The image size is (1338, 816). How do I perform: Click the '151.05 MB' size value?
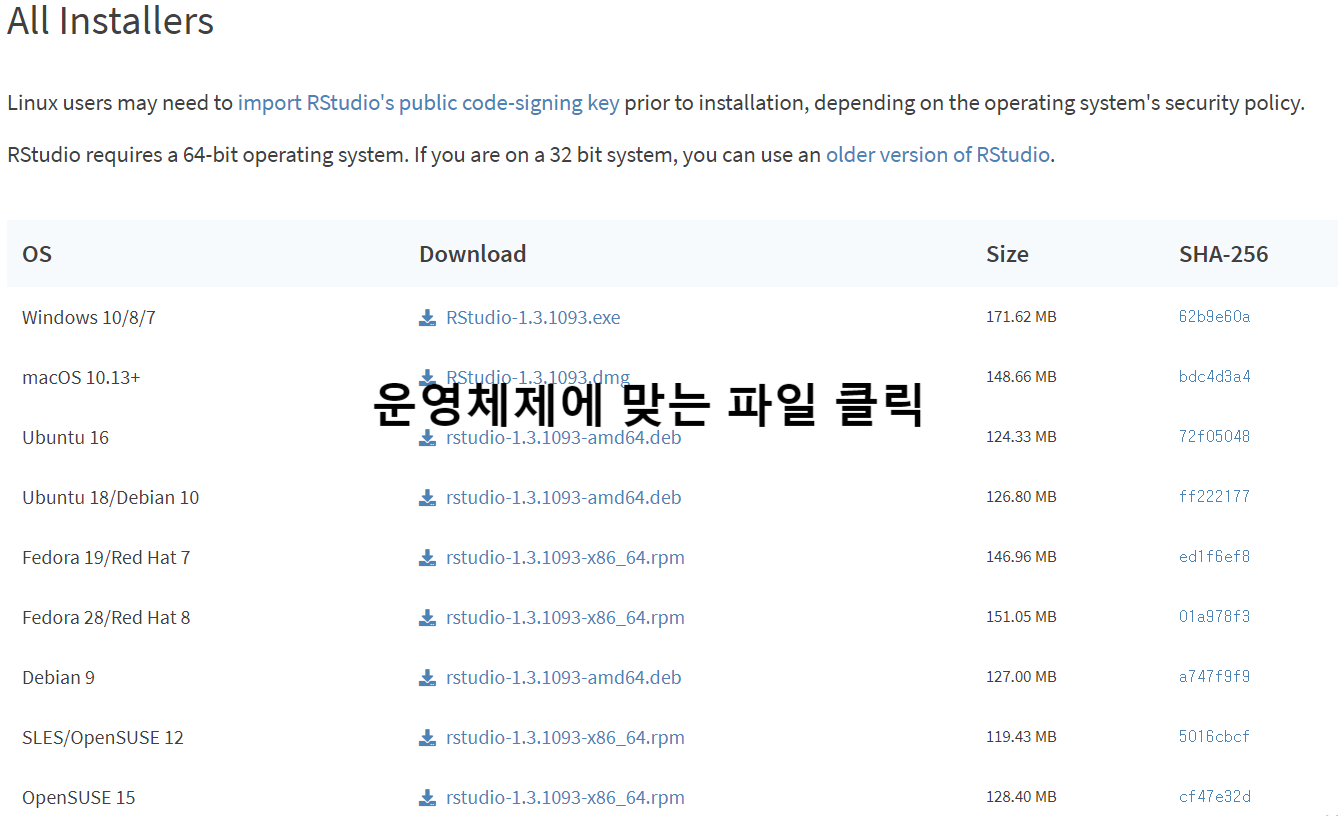(x=1021, y=617)
